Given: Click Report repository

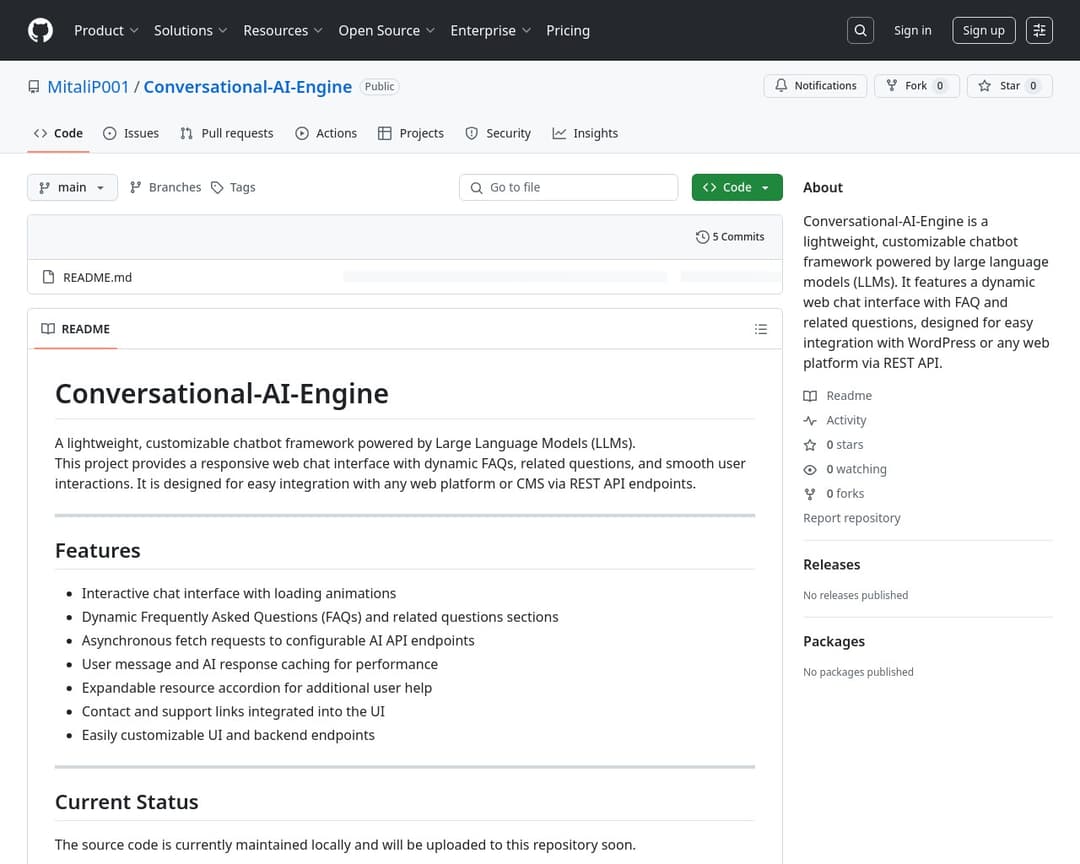Looking at the screenshot, I should click(x=851, y=518).
